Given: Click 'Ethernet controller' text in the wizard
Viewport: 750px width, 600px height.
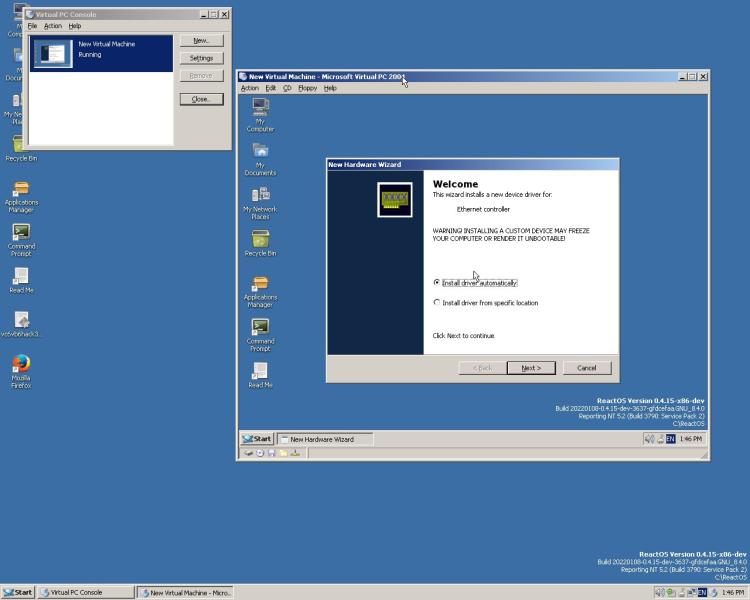Looking at the screenshot, I should [483, 209].
